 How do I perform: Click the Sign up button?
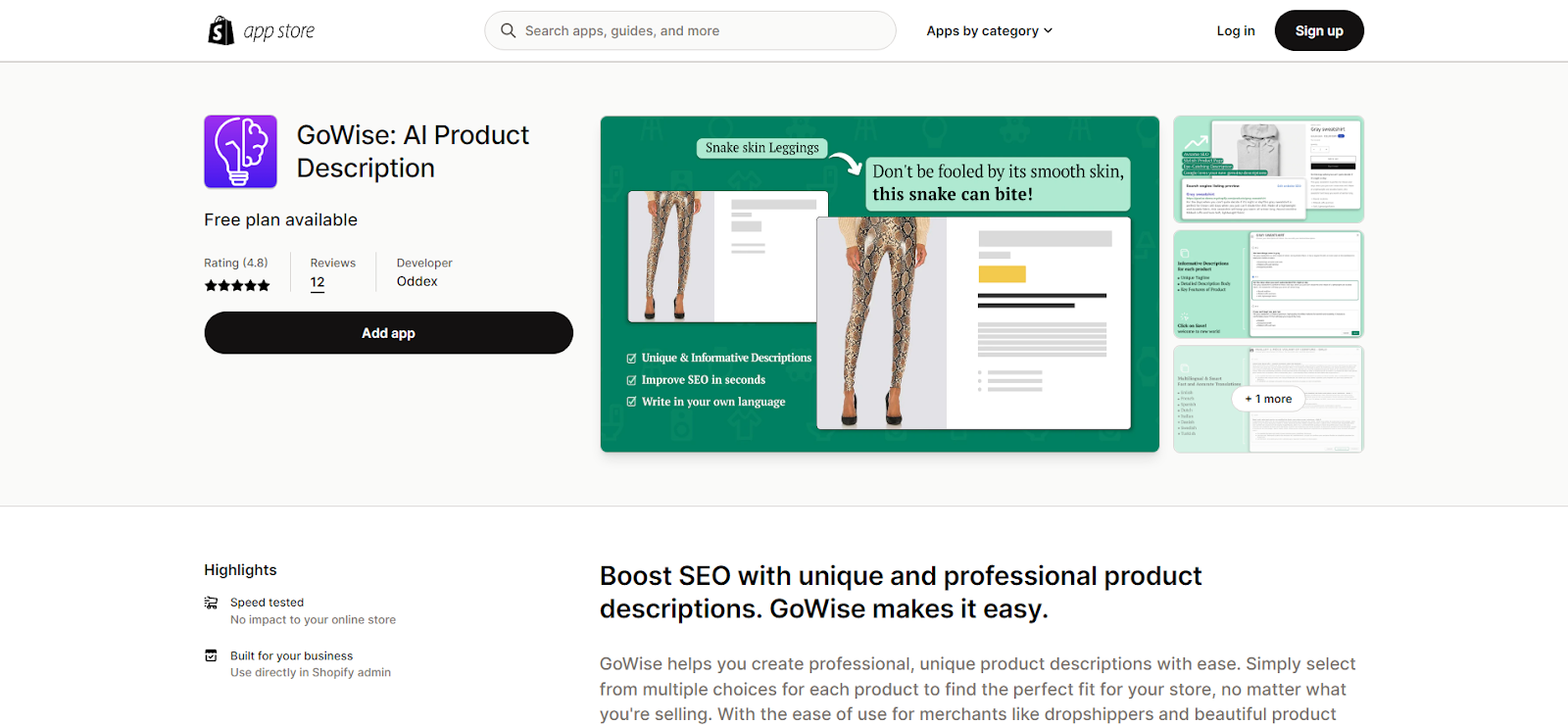[1319, 30]
